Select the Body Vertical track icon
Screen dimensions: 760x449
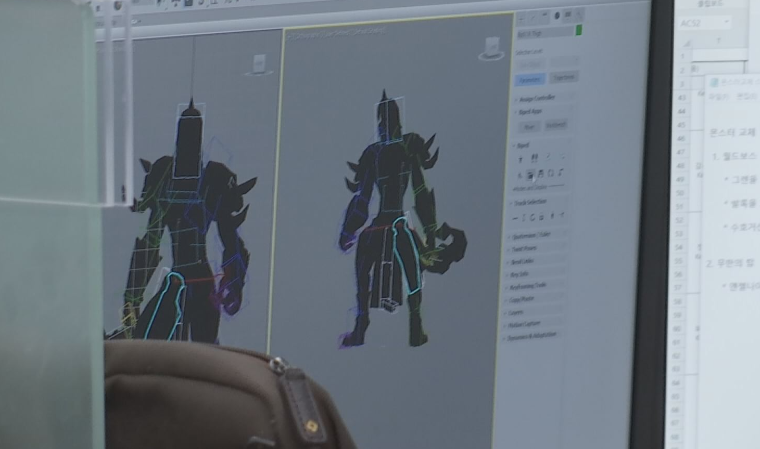[524, 218]
